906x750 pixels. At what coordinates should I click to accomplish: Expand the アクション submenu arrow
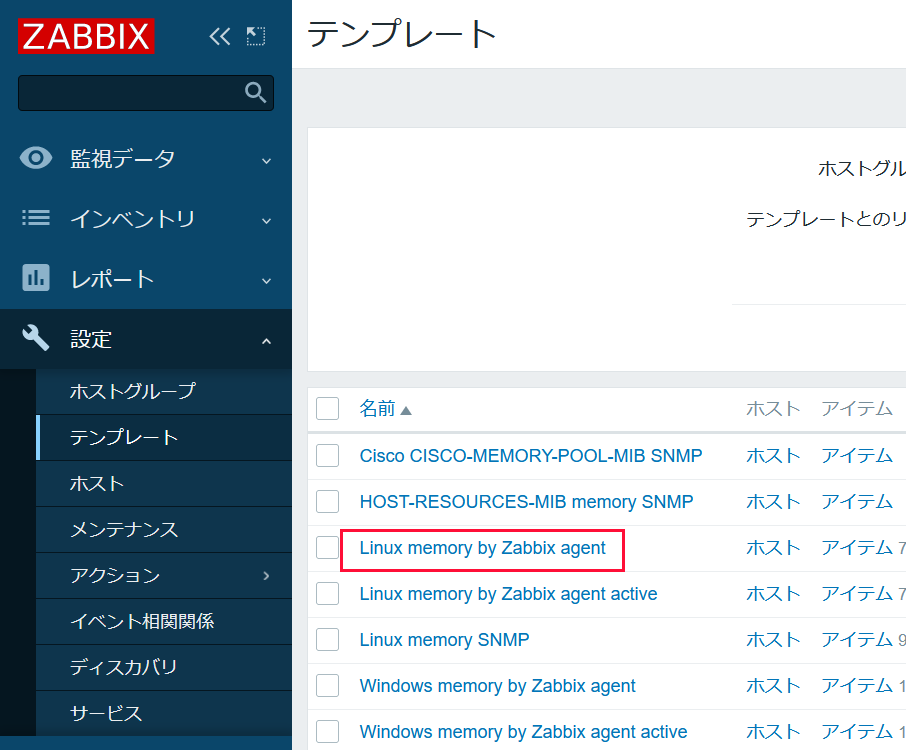(x=266, y=576)
